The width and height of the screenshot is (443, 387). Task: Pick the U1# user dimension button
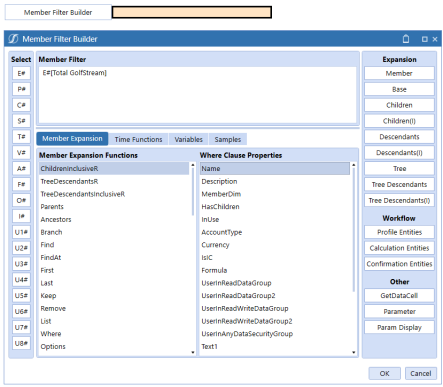(21, 232)
